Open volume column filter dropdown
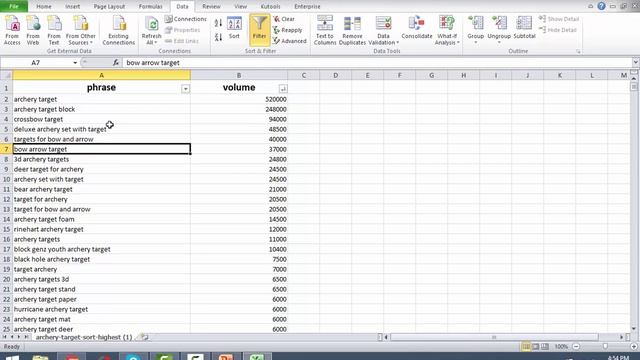This screenshot has height=360, width=640. tap(283, 89)
